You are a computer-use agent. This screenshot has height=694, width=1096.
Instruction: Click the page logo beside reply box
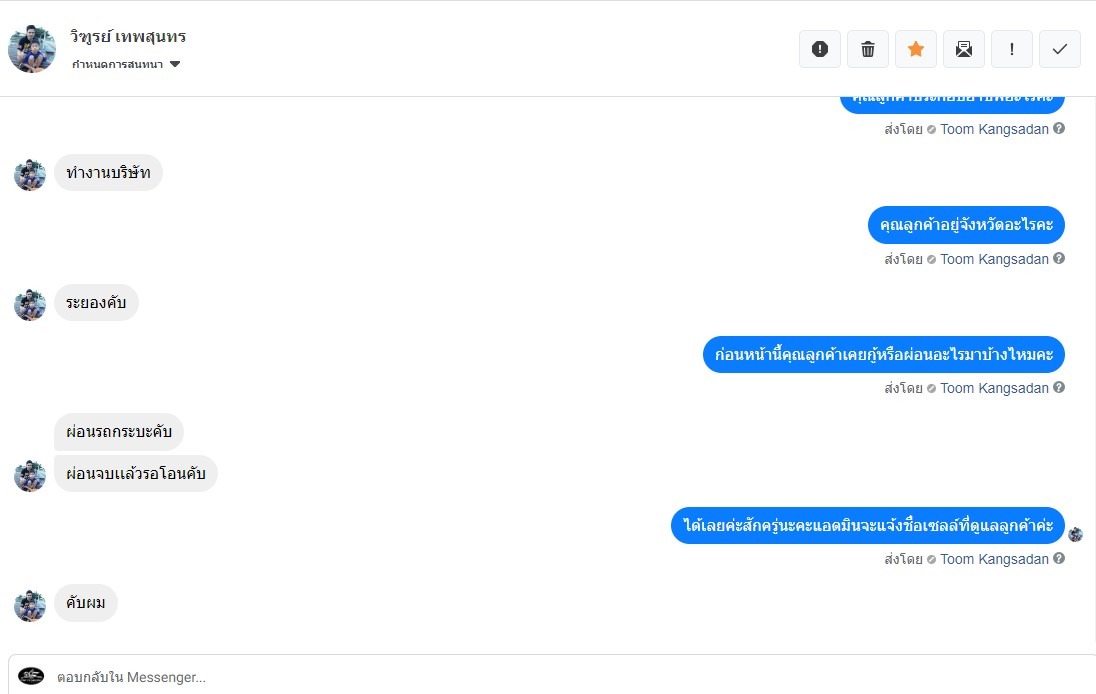31,676
